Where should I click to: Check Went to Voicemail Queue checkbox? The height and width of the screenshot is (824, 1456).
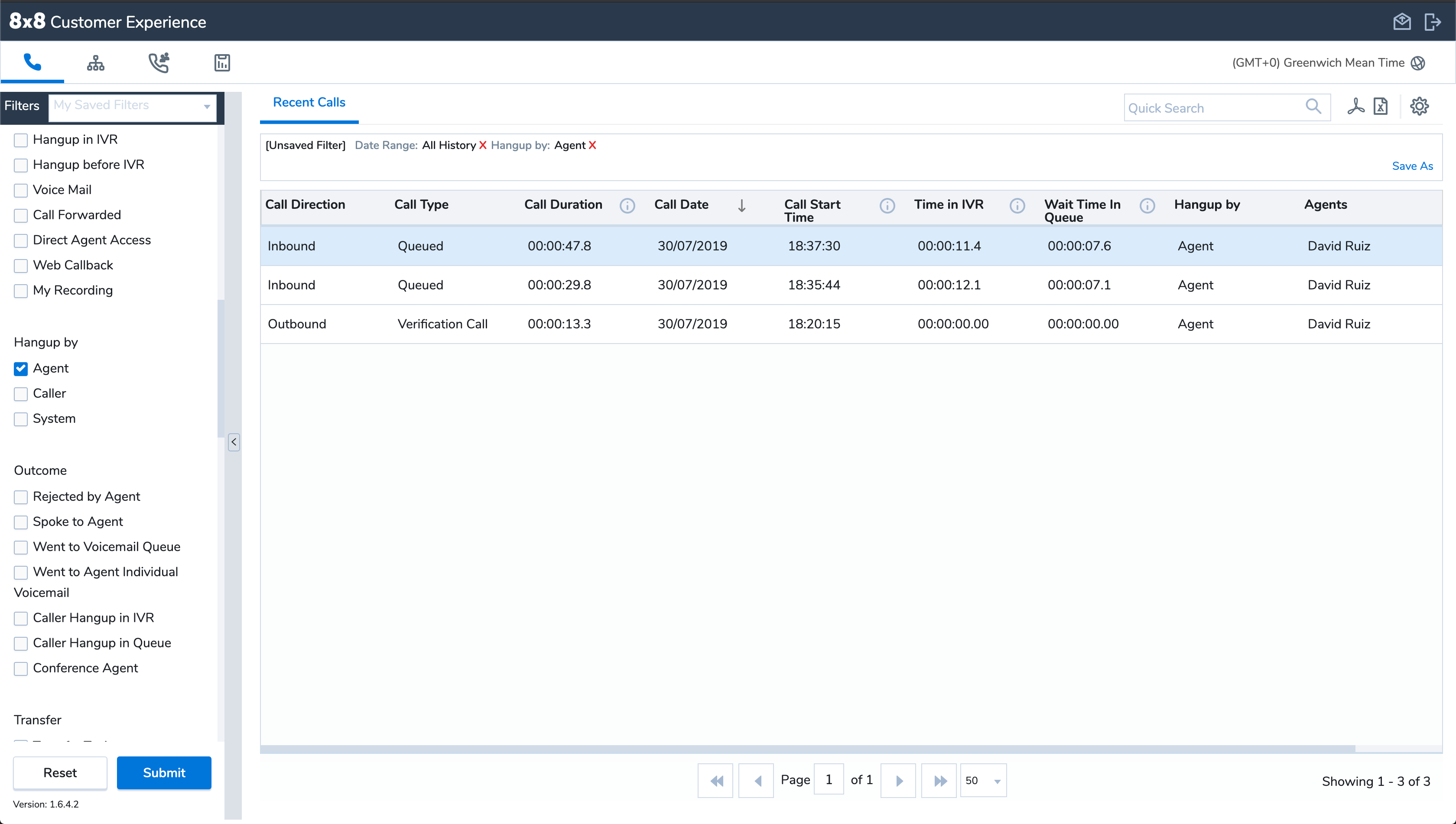pyautogui.click(x=21, y=547)
